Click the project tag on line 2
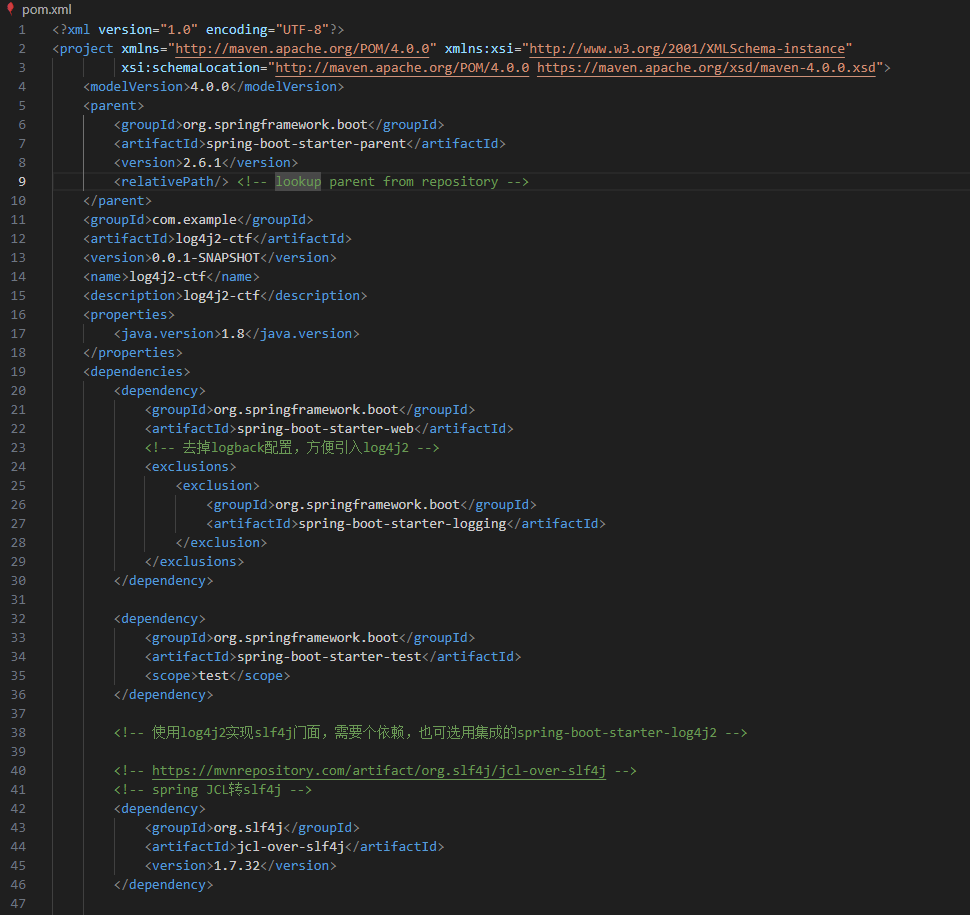970x915 pixels. pyautogui.click(x=83, y=48)
